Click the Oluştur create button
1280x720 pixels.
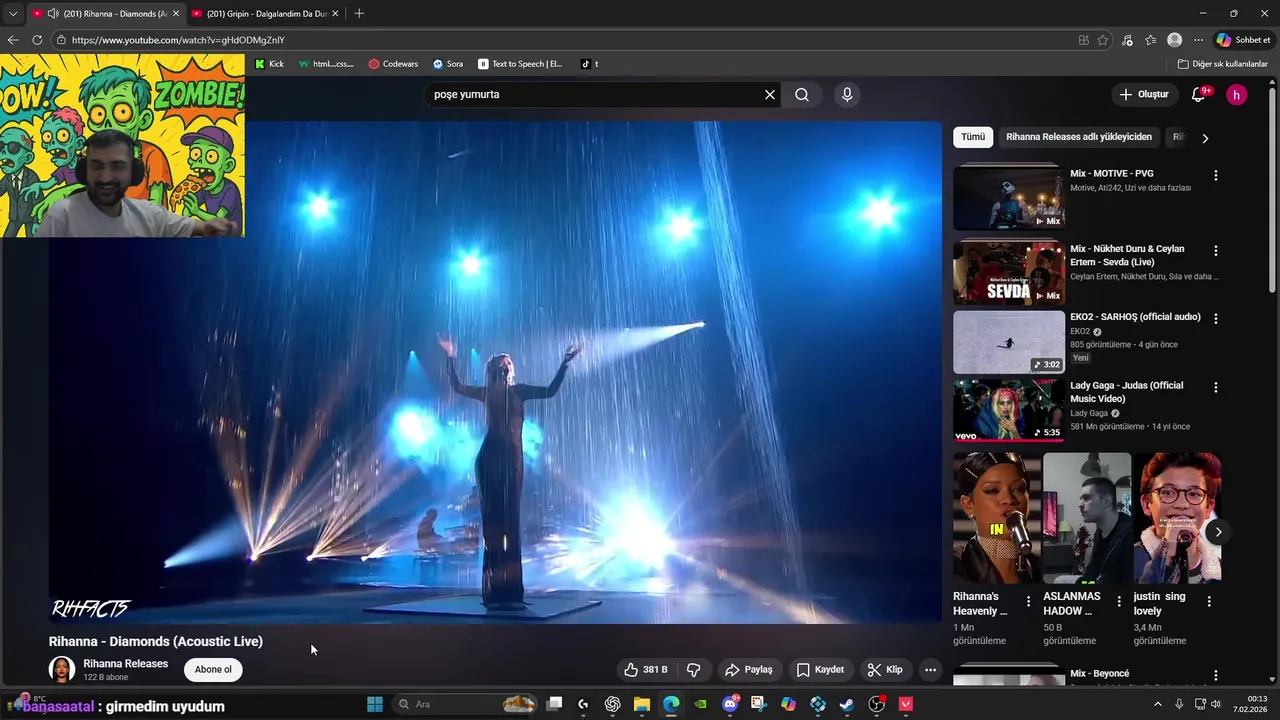[x=1144, y=94]
